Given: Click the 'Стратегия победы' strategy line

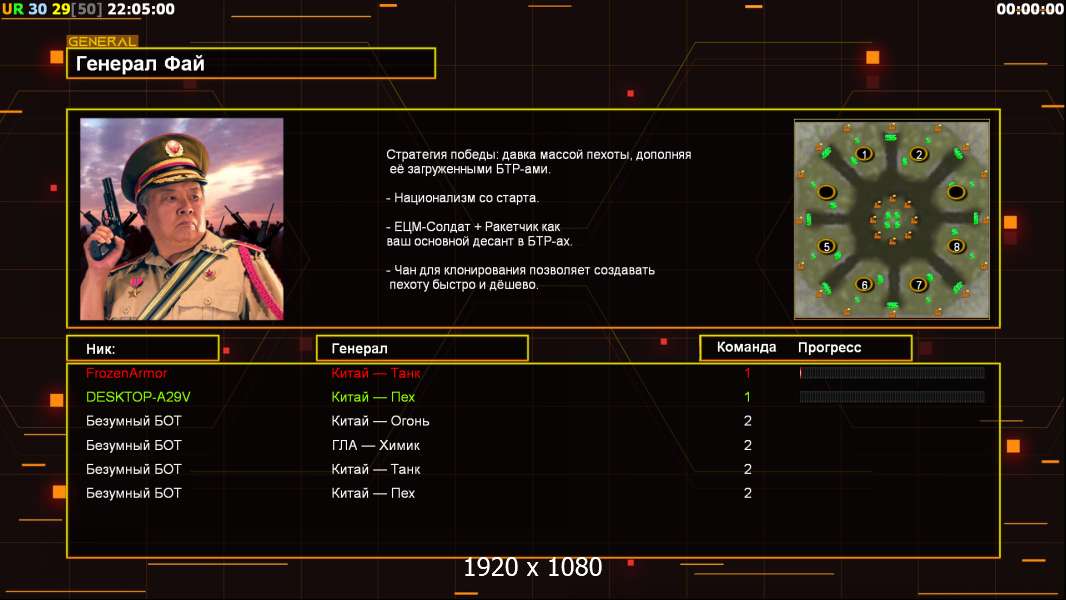Looking at the screenshot, I should click(x=538, y=162).
